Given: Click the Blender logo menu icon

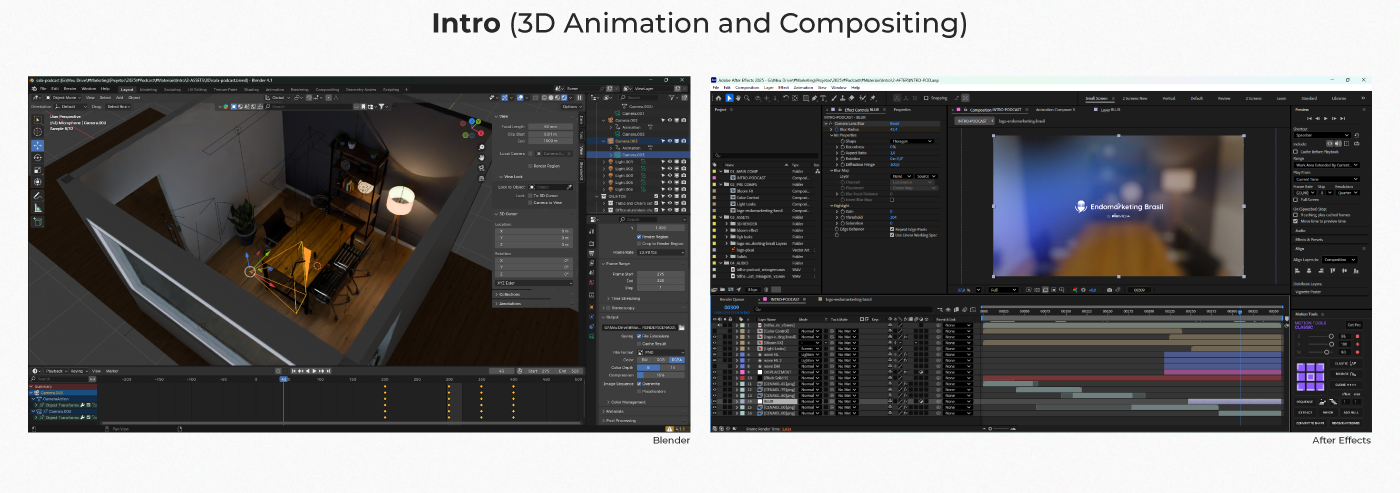Looking at the screenshot, I should pos(34,89).
